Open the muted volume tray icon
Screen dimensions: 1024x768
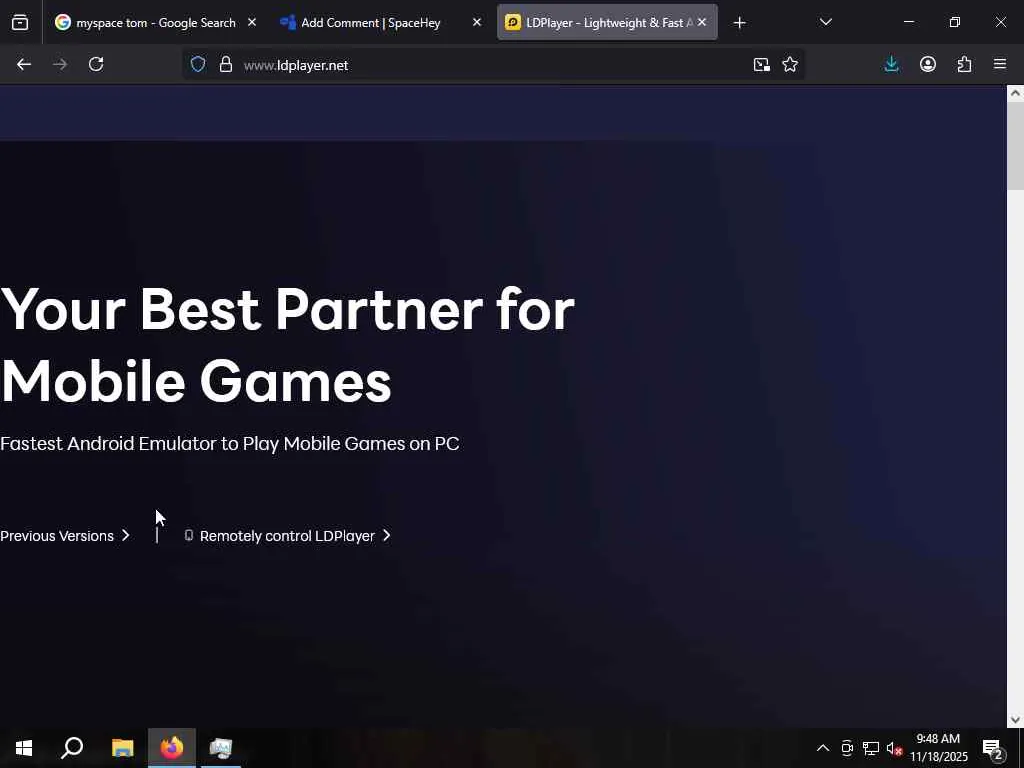[894, 748]
